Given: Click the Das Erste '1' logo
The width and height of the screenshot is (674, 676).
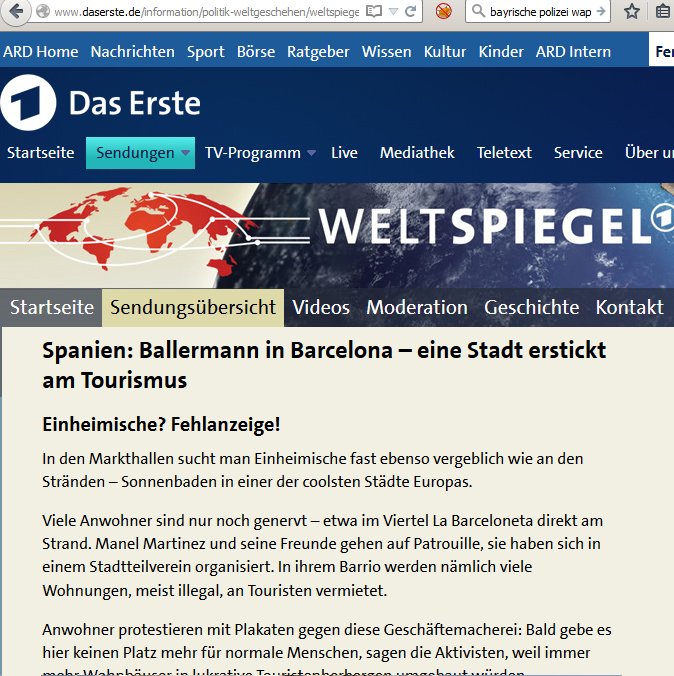Looking at the screenshot, I should tap(28, 103).
